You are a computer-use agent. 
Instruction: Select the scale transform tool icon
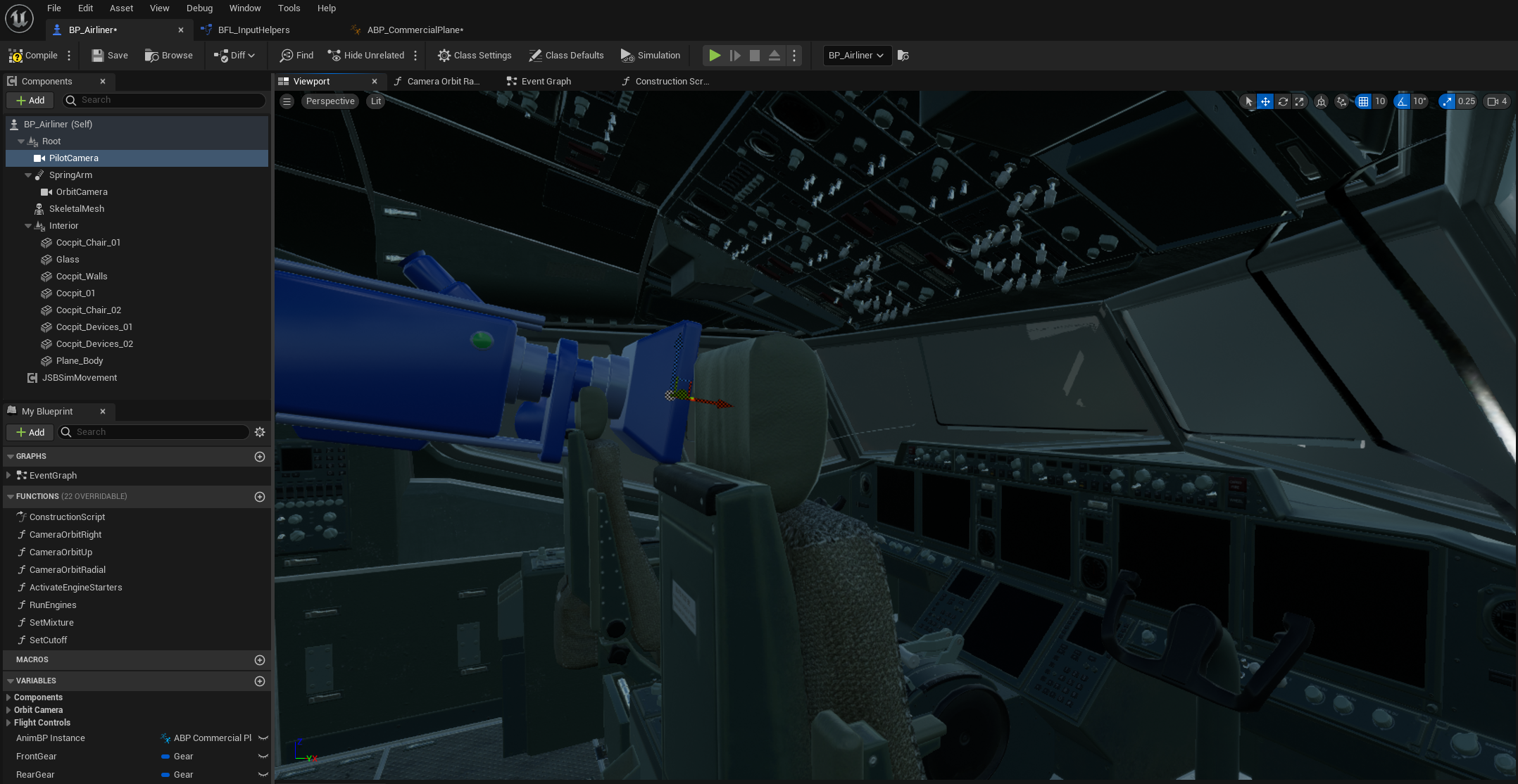coord(1300,101)
